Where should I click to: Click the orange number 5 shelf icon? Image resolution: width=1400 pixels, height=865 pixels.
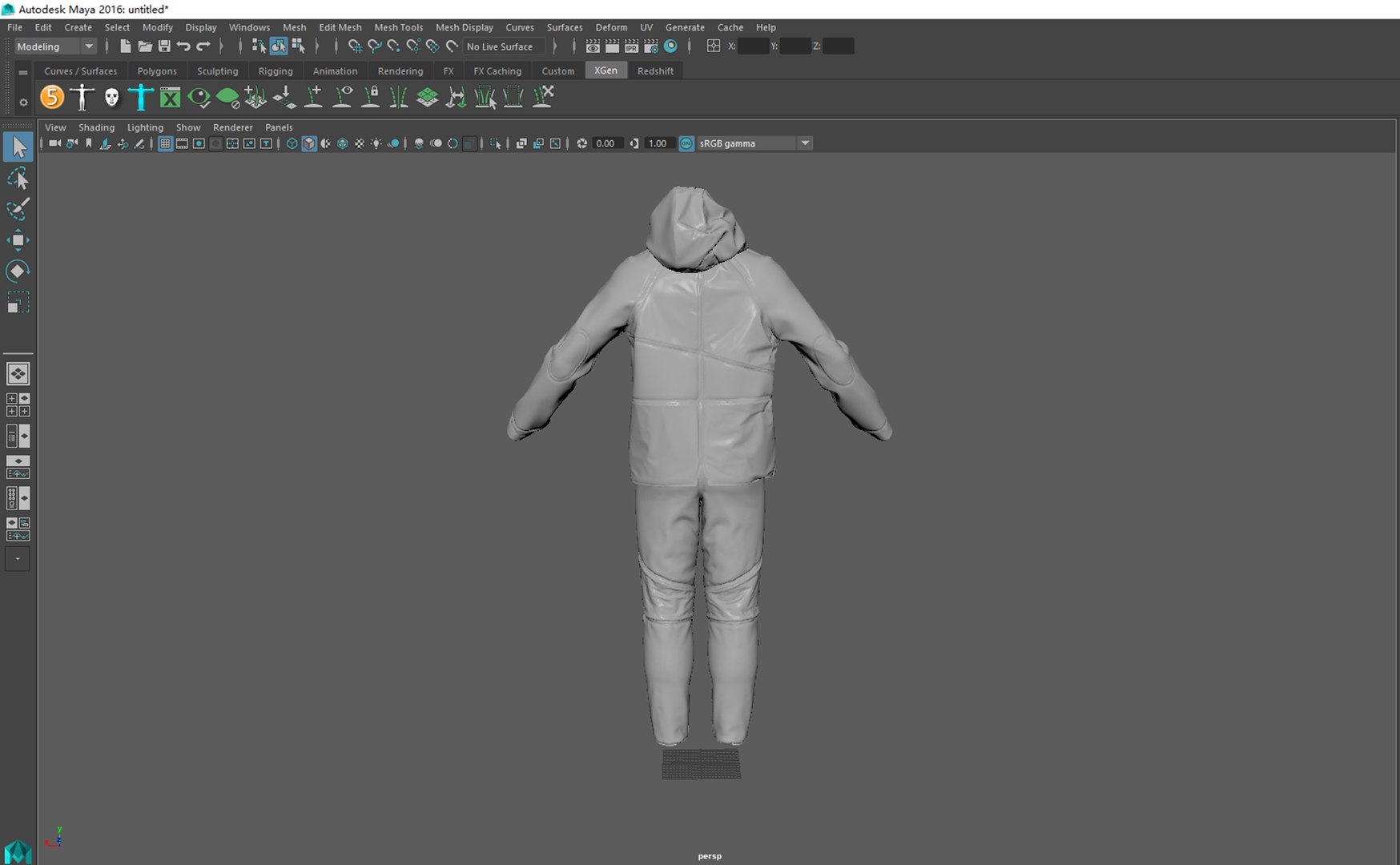pos(52,97)
